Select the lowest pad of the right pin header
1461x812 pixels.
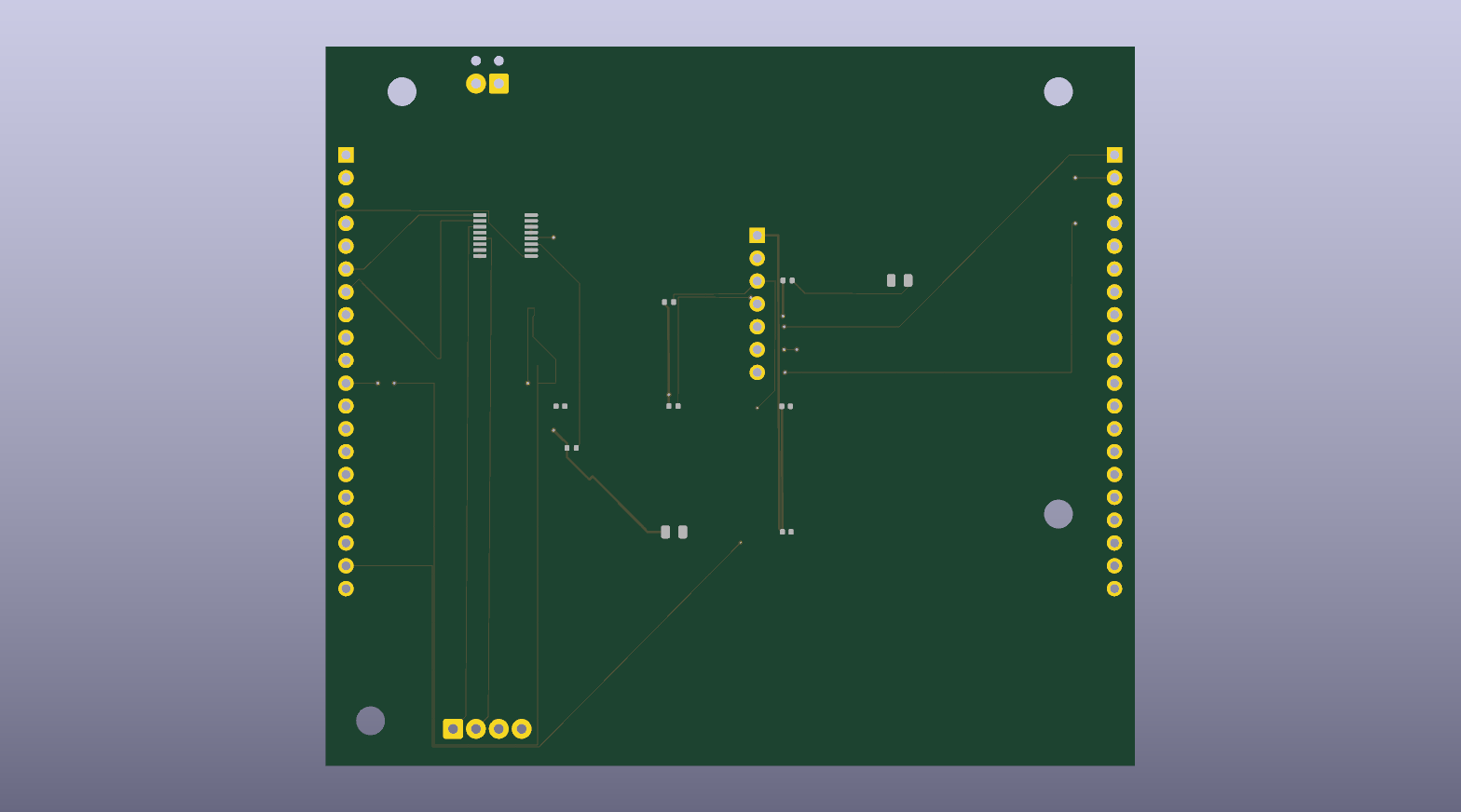coord(1114,589)
